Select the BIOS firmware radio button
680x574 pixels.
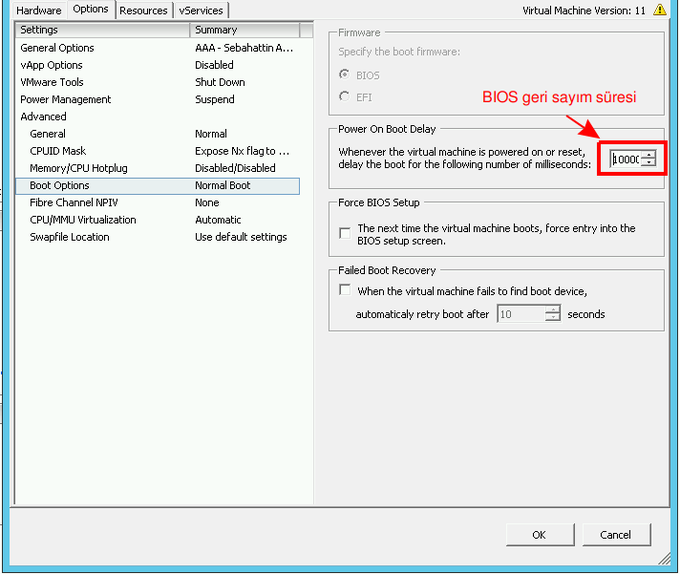pos(344,75)
